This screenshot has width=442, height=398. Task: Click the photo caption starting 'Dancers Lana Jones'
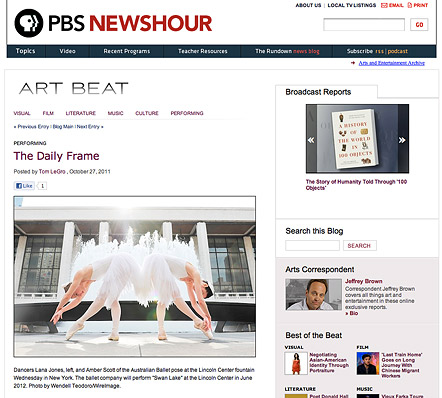(134, 378)
